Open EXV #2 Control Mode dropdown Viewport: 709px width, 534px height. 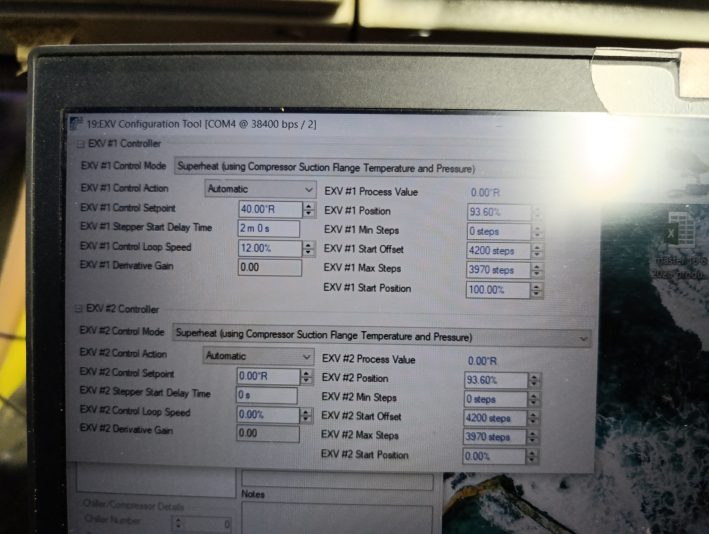382,336
